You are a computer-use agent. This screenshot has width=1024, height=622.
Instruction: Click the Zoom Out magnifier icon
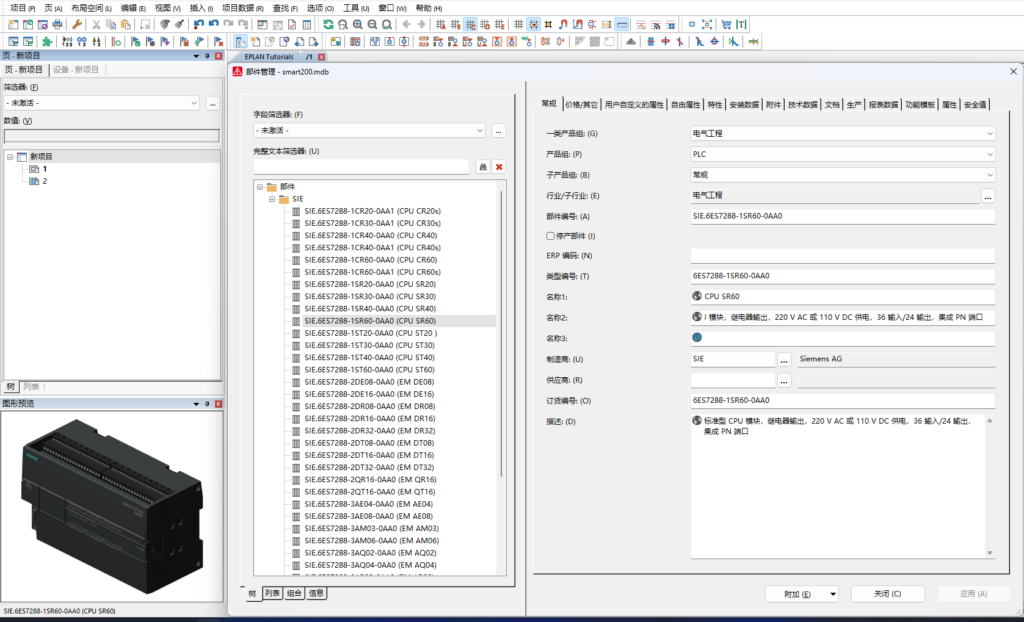click(x=372, y=25)
